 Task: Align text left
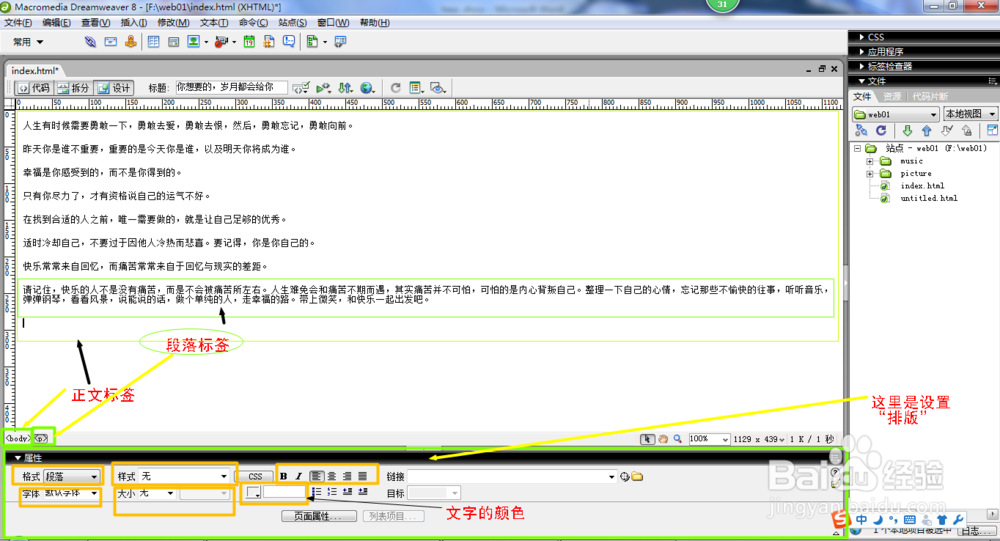(x=316, y=477)
